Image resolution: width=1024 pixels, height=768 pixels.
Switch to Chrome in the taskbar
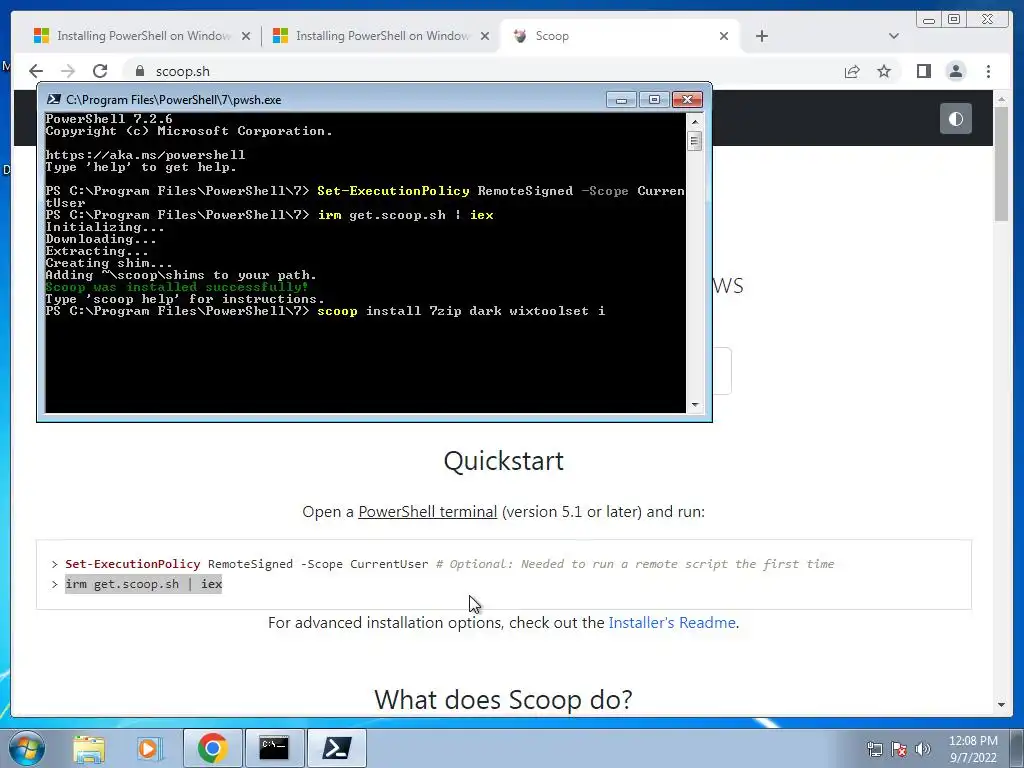coord(212,748)
